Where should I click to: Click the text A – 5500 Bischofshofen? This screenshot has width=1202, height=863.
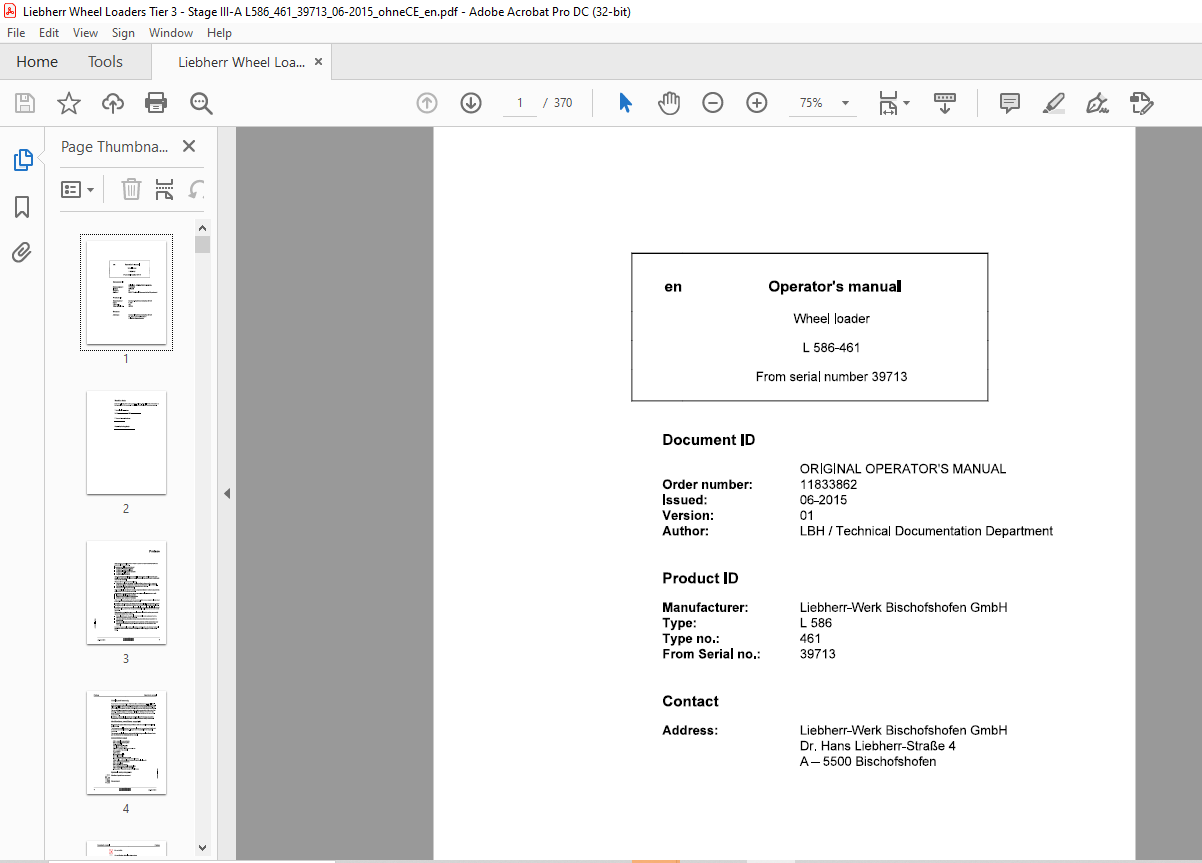(x=868, y=761)
